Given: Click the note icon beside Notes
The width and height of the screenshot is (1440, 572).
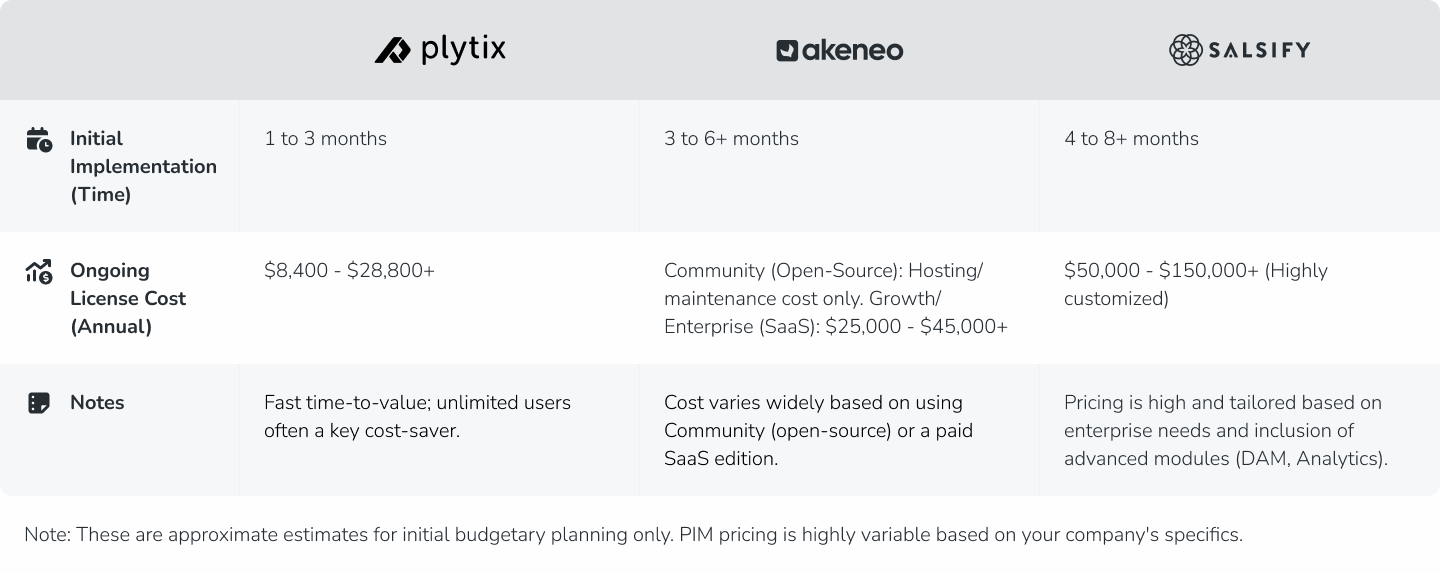Looking at the screenshot, I should (x=38, y=403).
